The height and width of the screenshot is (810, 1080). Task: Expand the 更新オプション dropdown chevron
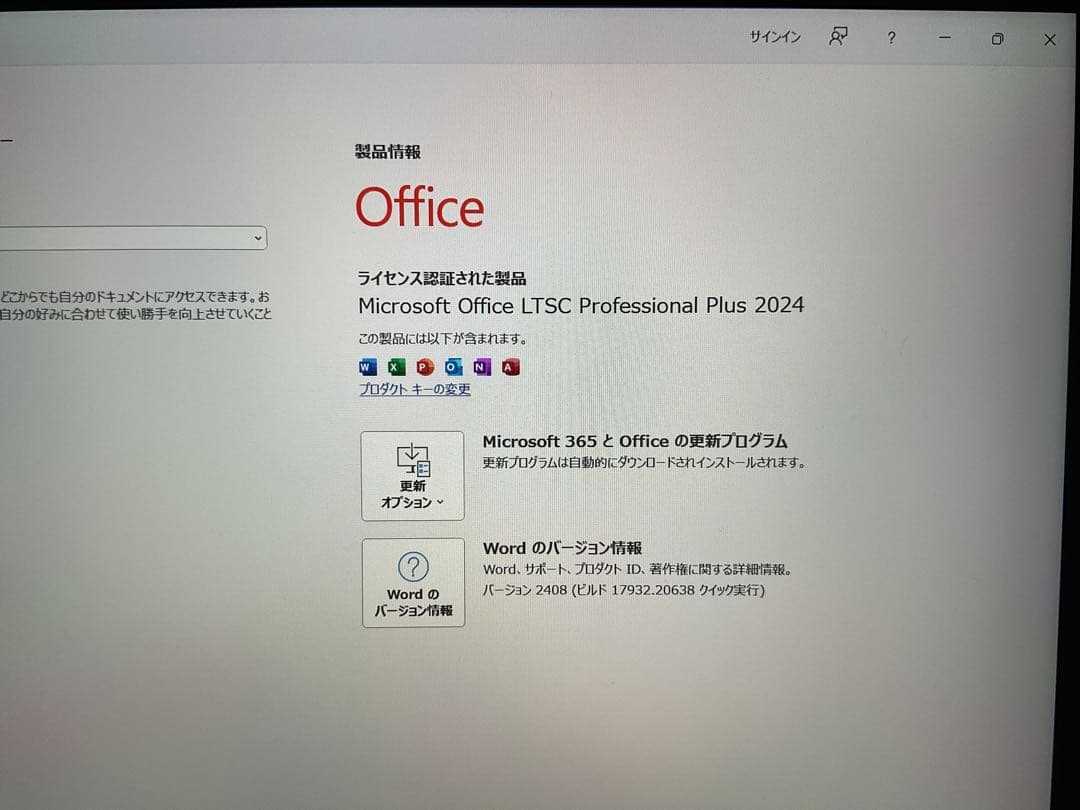[x=438, y=502]
